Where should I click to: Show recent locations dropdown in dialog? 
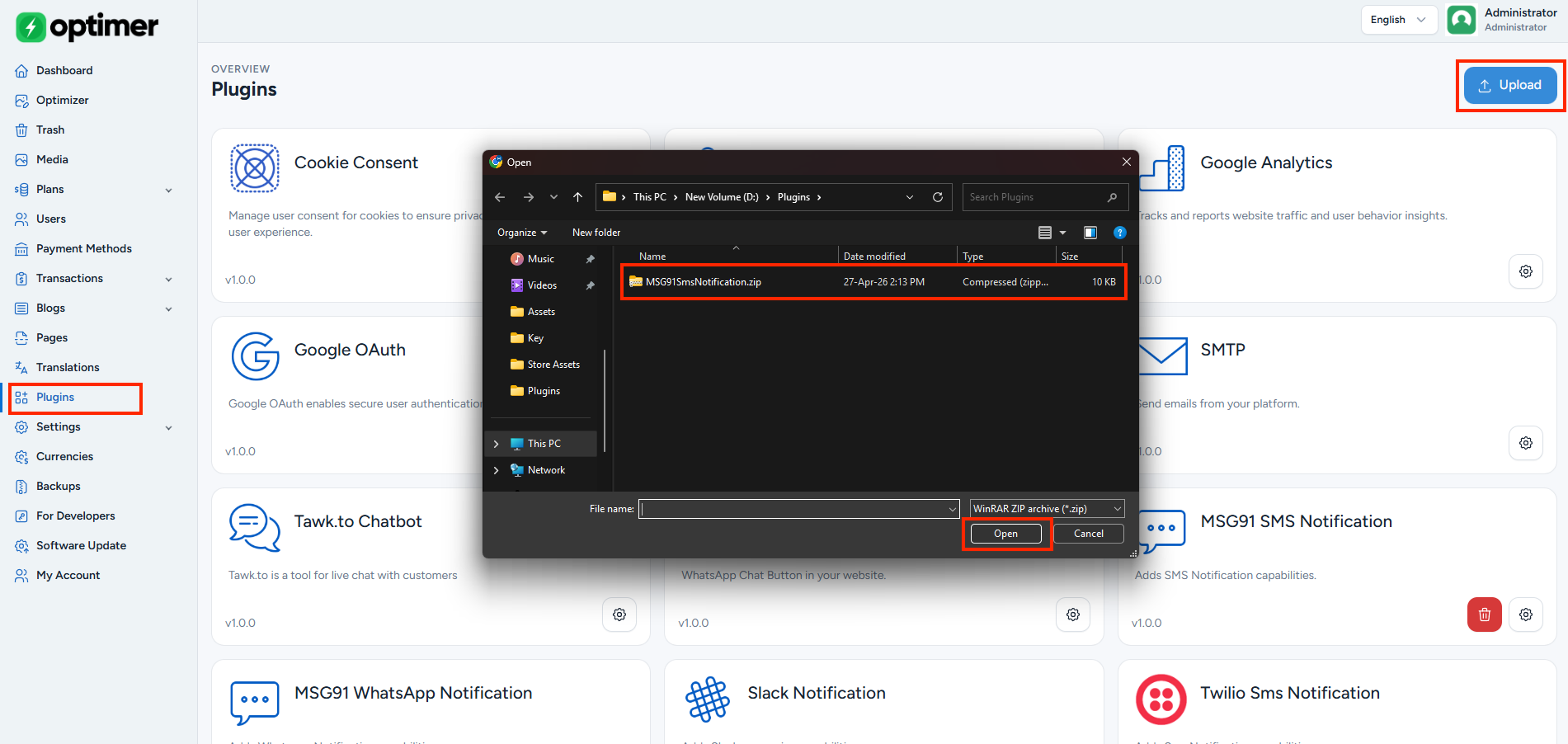553,197
